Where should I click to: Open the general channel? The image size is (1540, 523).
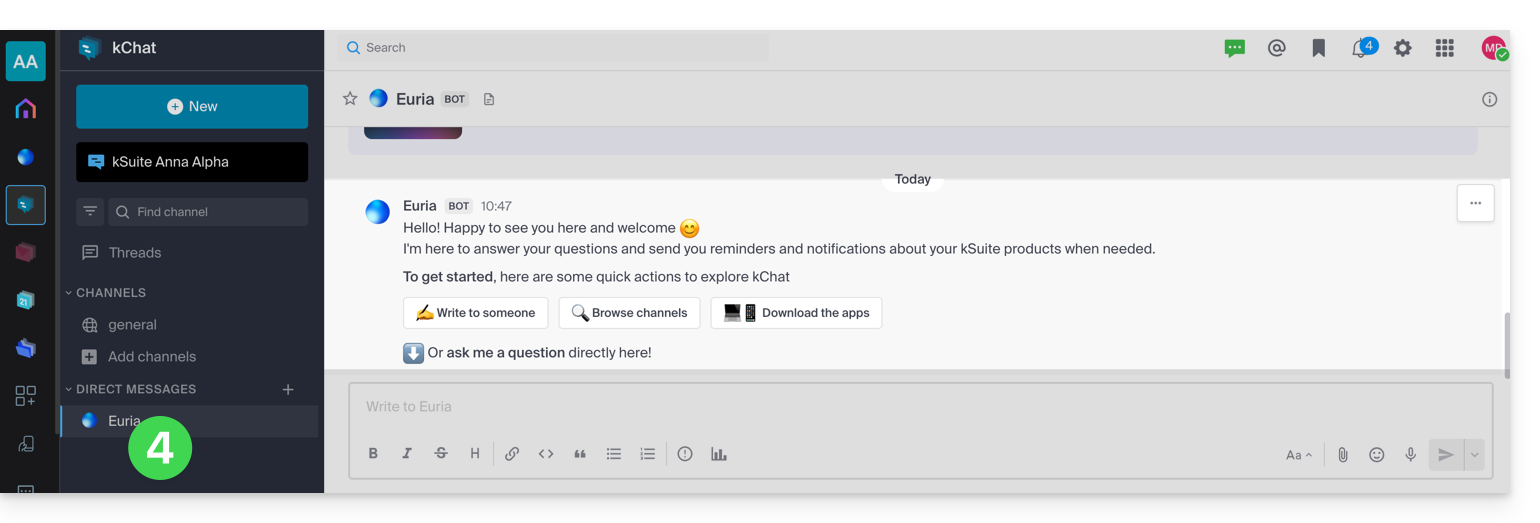pyautogui.click(x=132, y=325)
